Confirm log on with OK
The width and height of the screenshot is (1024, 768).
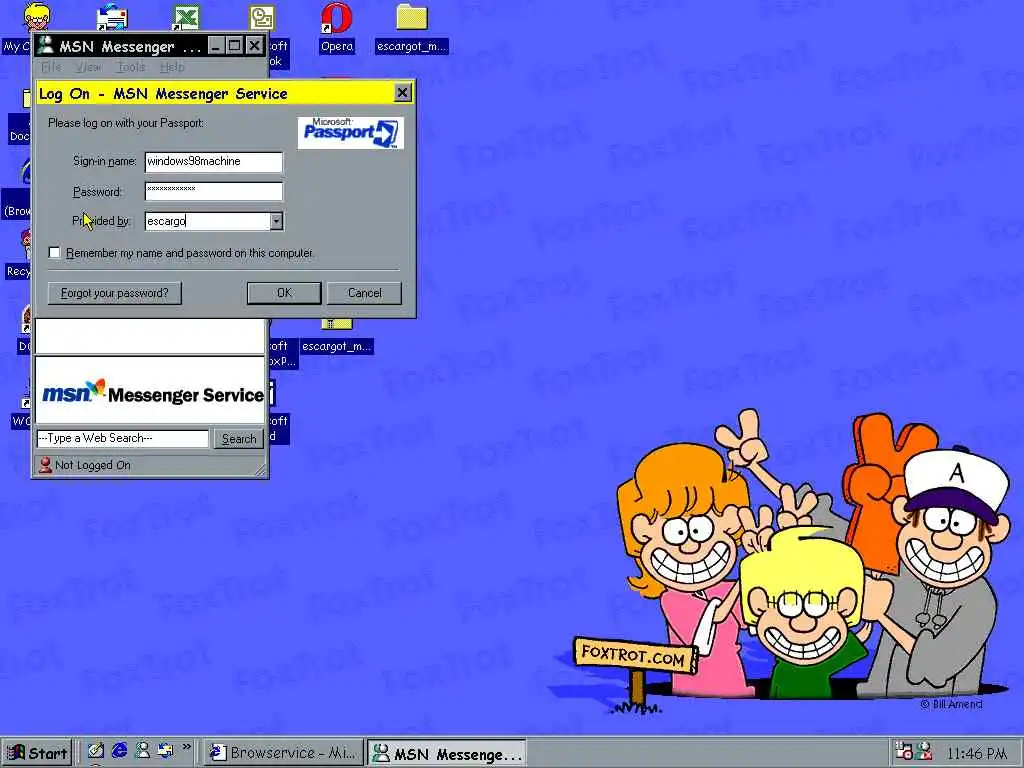(284, 293)
